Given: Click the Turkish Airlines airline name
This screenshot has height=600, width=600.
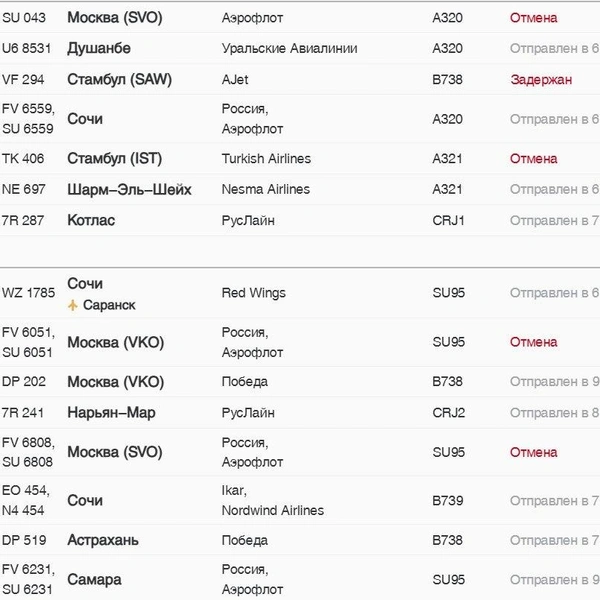Looking at the screenshot, I should pos(266,158).
